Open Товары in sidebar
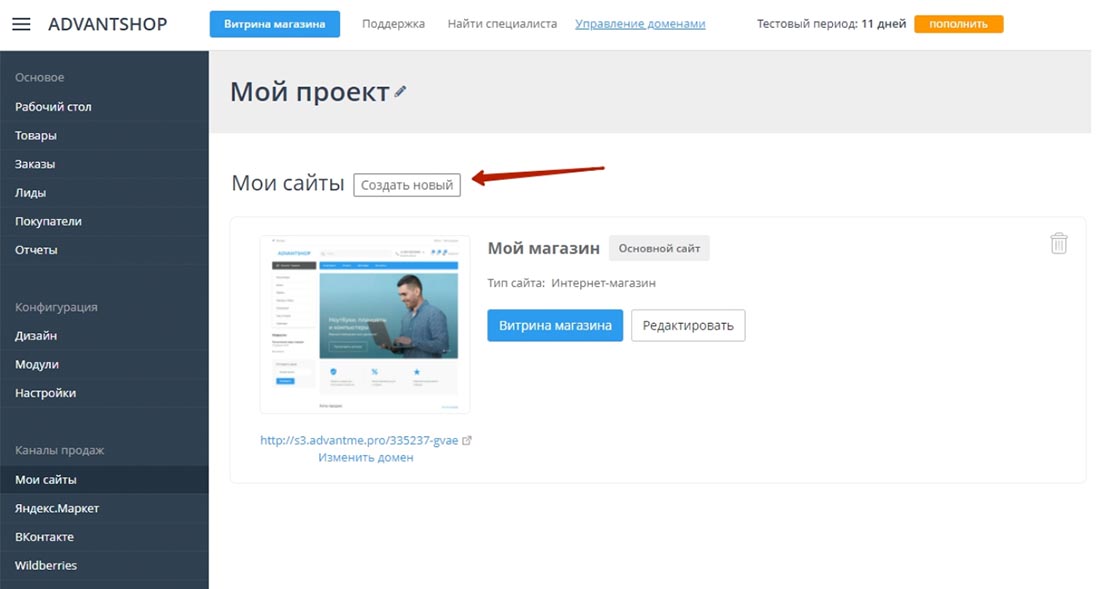The image size is (1100, 589). (104, 135)
